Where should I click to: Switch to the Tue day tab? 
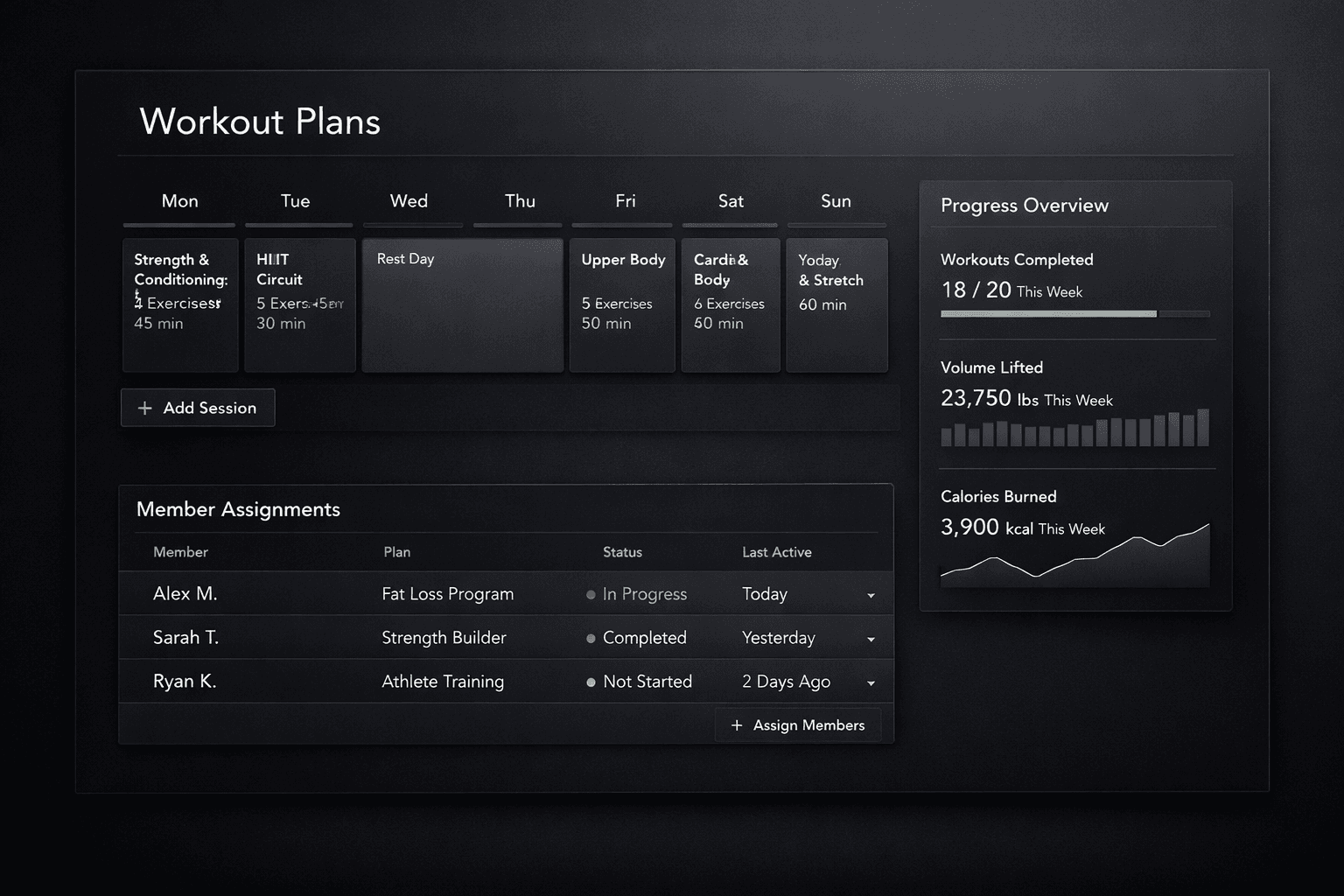tap(296, 201)
